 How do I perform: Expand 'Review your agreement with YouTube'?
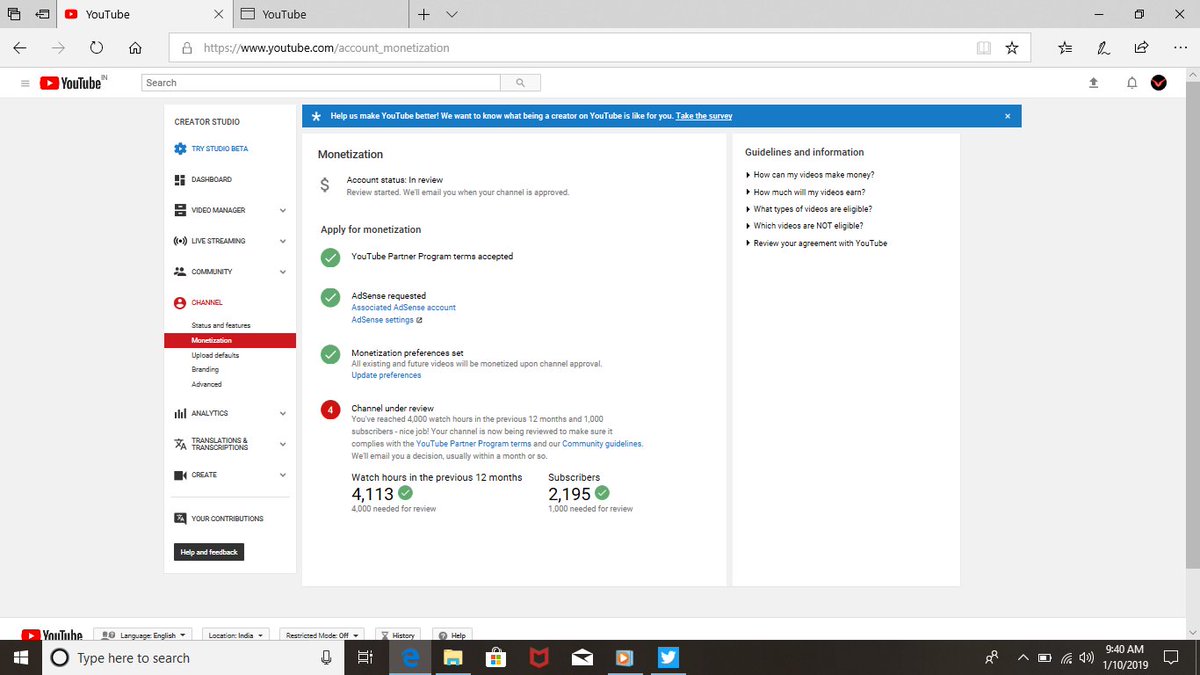[x=817, y=243]
